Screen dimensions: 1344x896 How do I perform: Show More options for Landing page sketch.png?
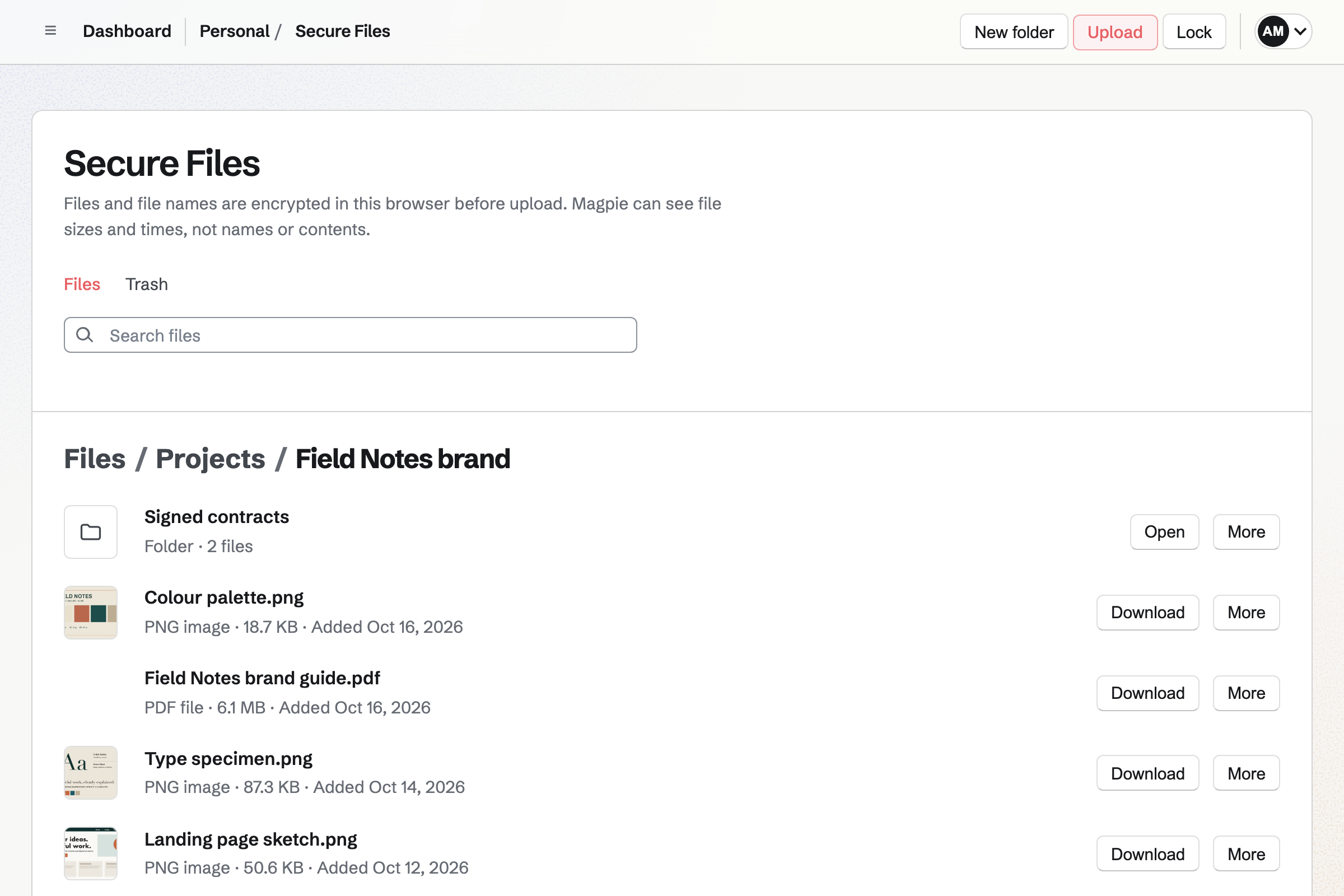point(1245,855)
